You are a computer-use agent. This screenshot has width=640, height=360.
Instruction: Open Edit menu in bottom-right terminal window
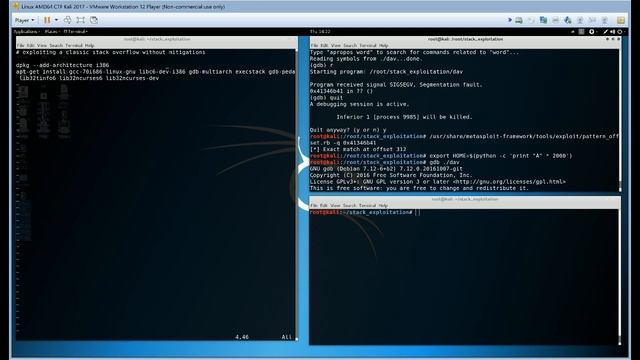pyautogui.click(x=324, y=206)
